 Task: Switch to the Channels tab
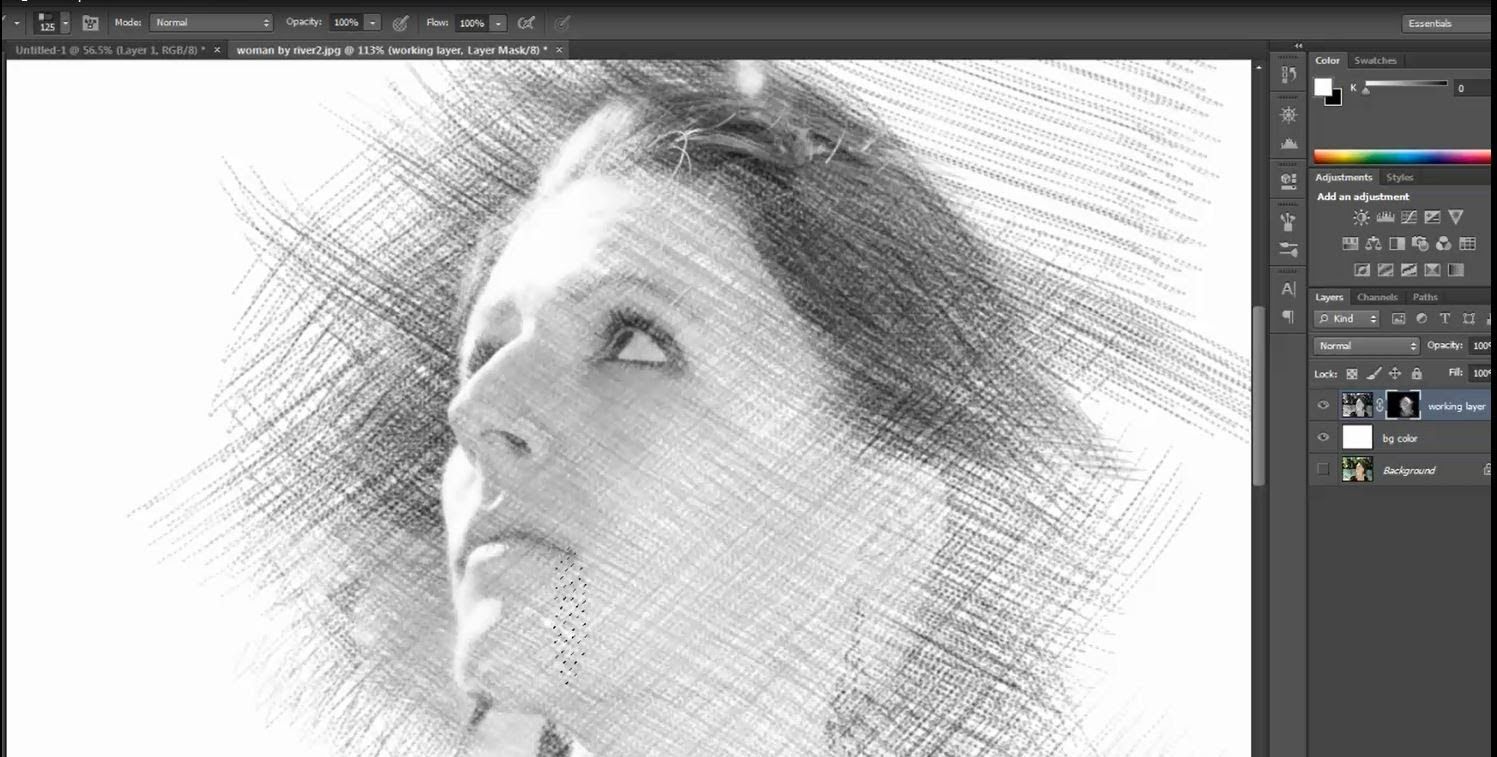1377,297
